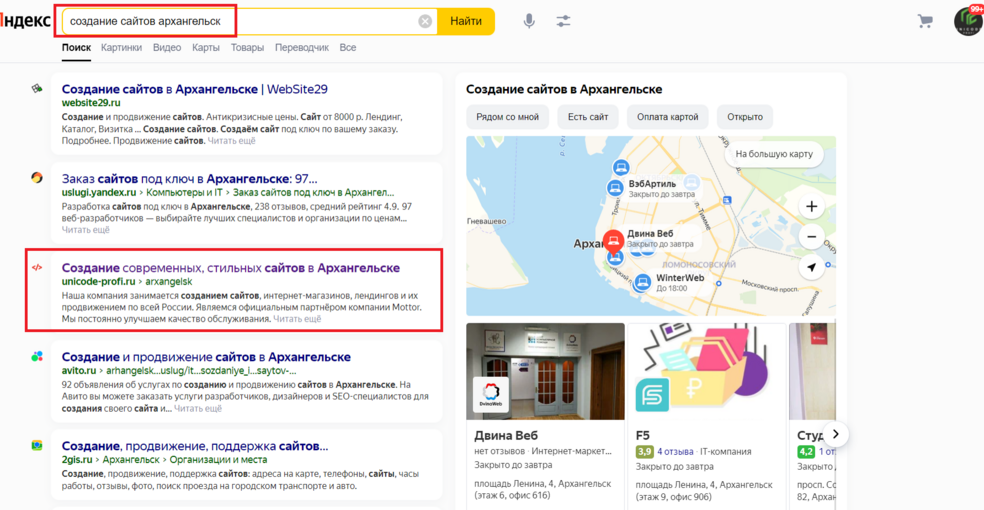Switch to the Товары tab

pos(247,48)
